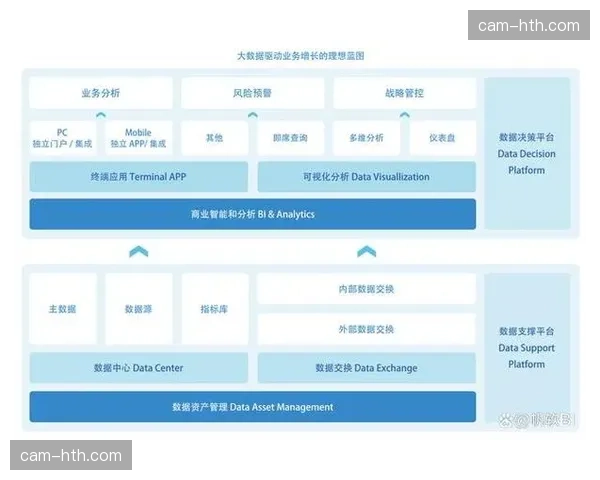
Task: Click the Mobile 独立APP/集成 box
Action: (x=139, y=138)
